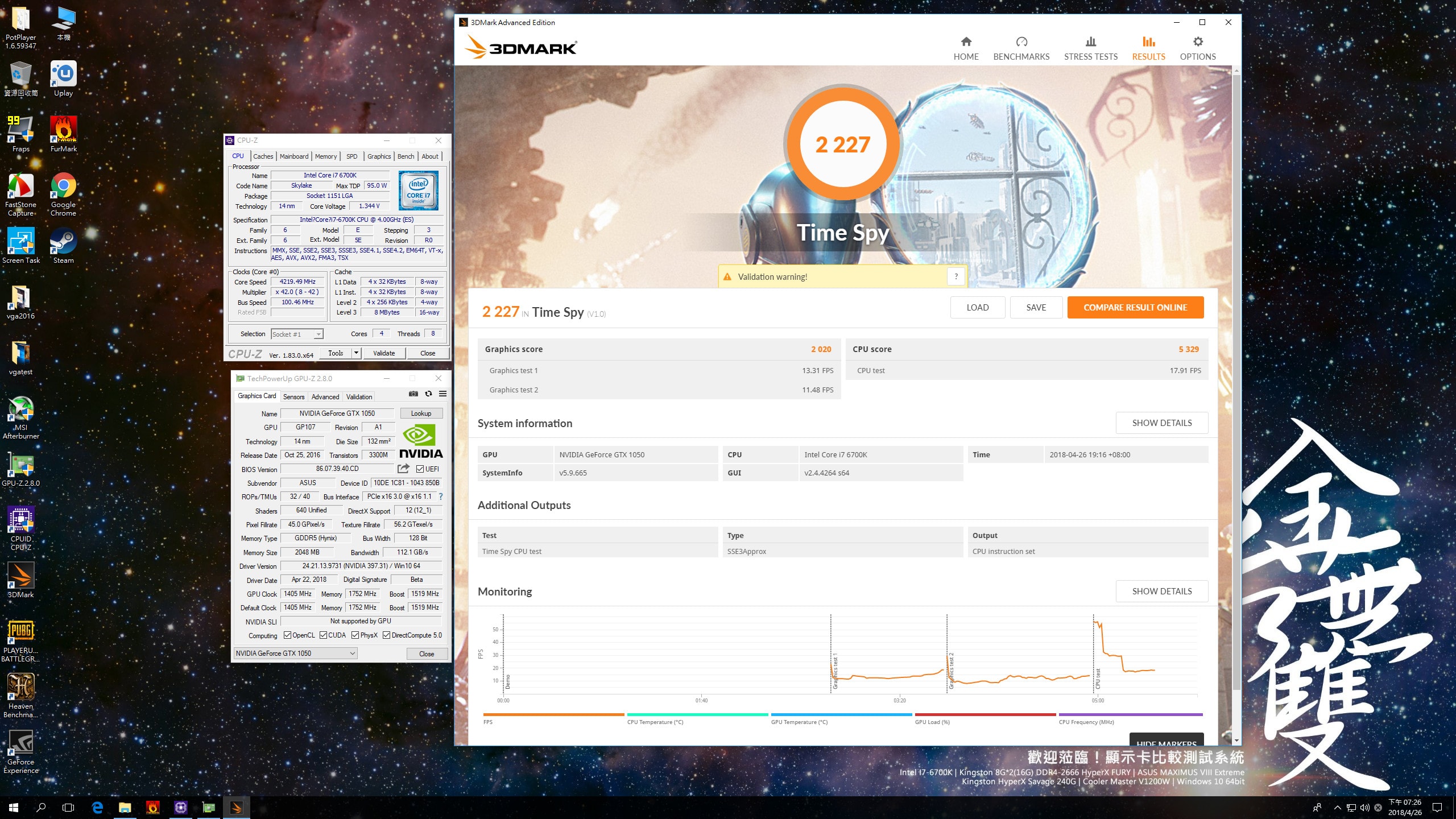
Task: Switch to the Caches tab in CPU-Z
Action: [x=263, y=156]
